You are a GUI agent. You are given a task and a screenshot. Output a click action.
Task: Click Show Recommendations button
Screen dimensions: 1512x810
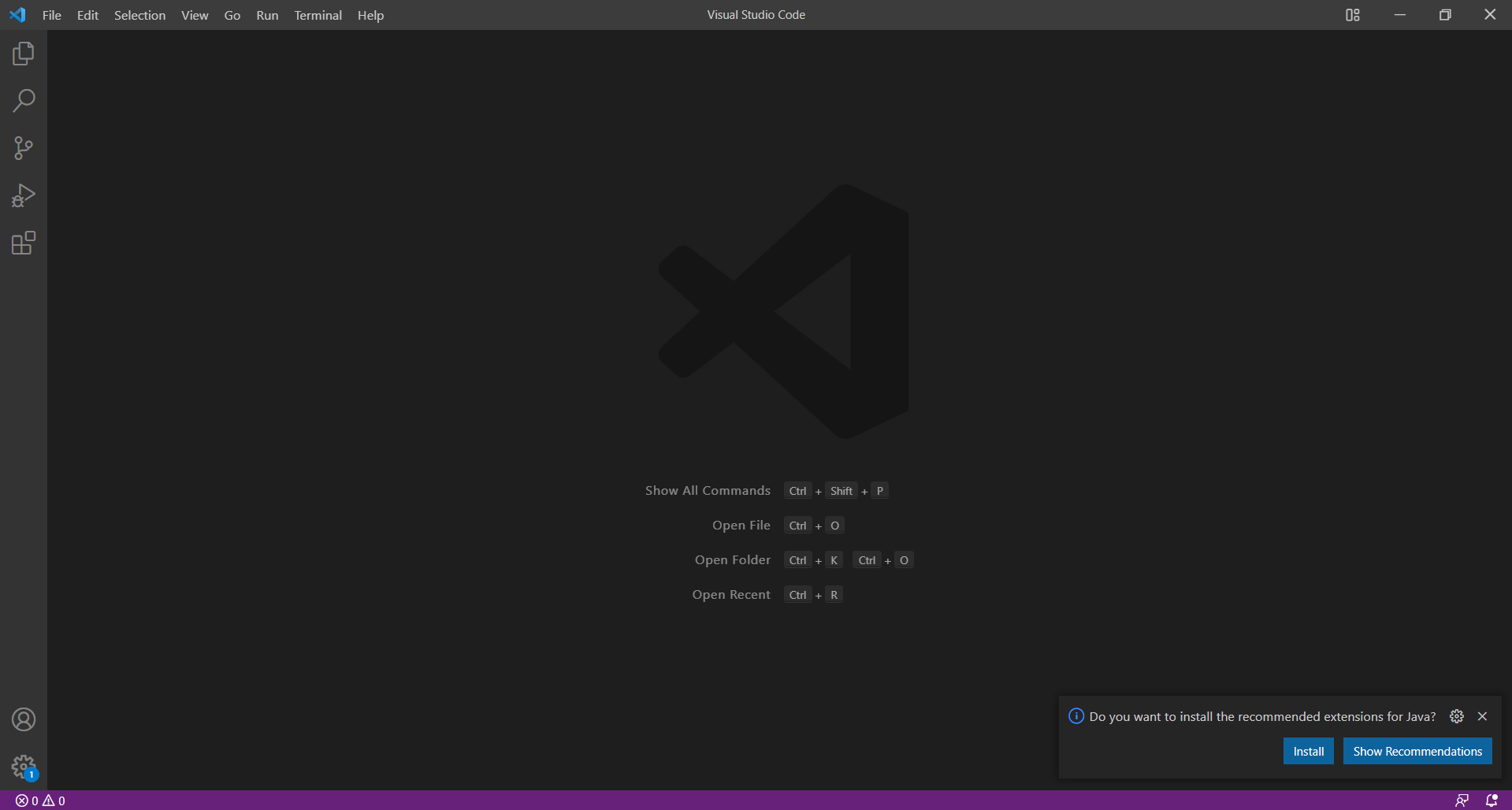(x=1417, y=751)
